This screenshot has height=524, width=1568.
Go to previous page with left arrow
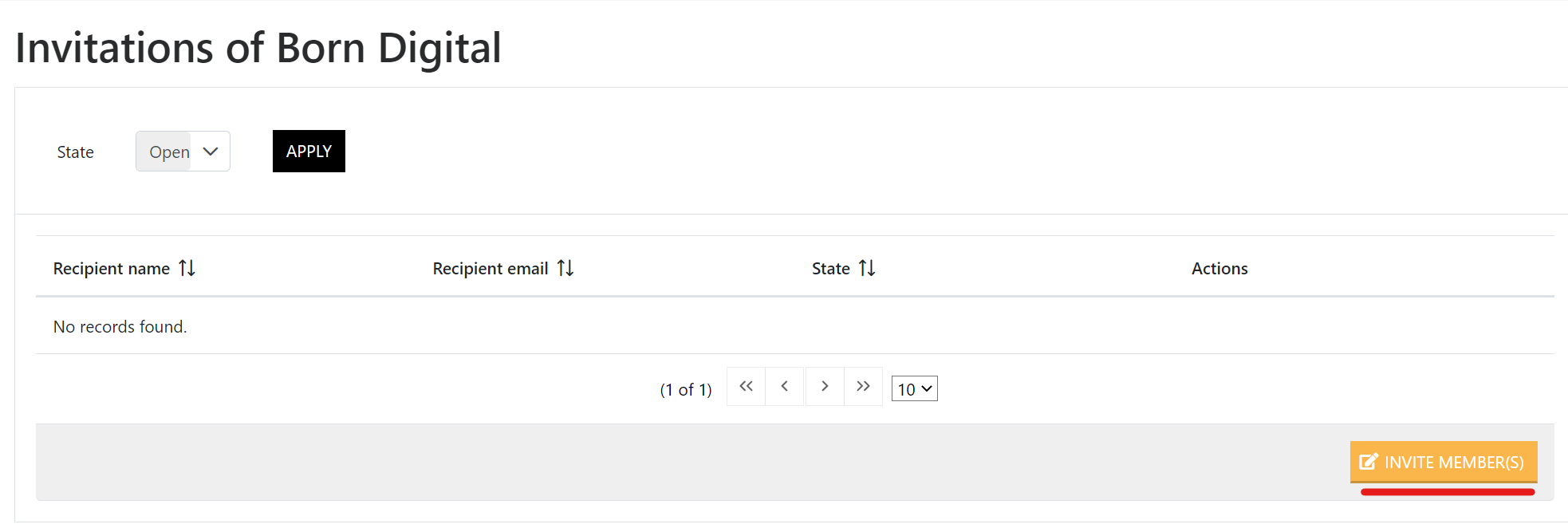tap(785, 387)
